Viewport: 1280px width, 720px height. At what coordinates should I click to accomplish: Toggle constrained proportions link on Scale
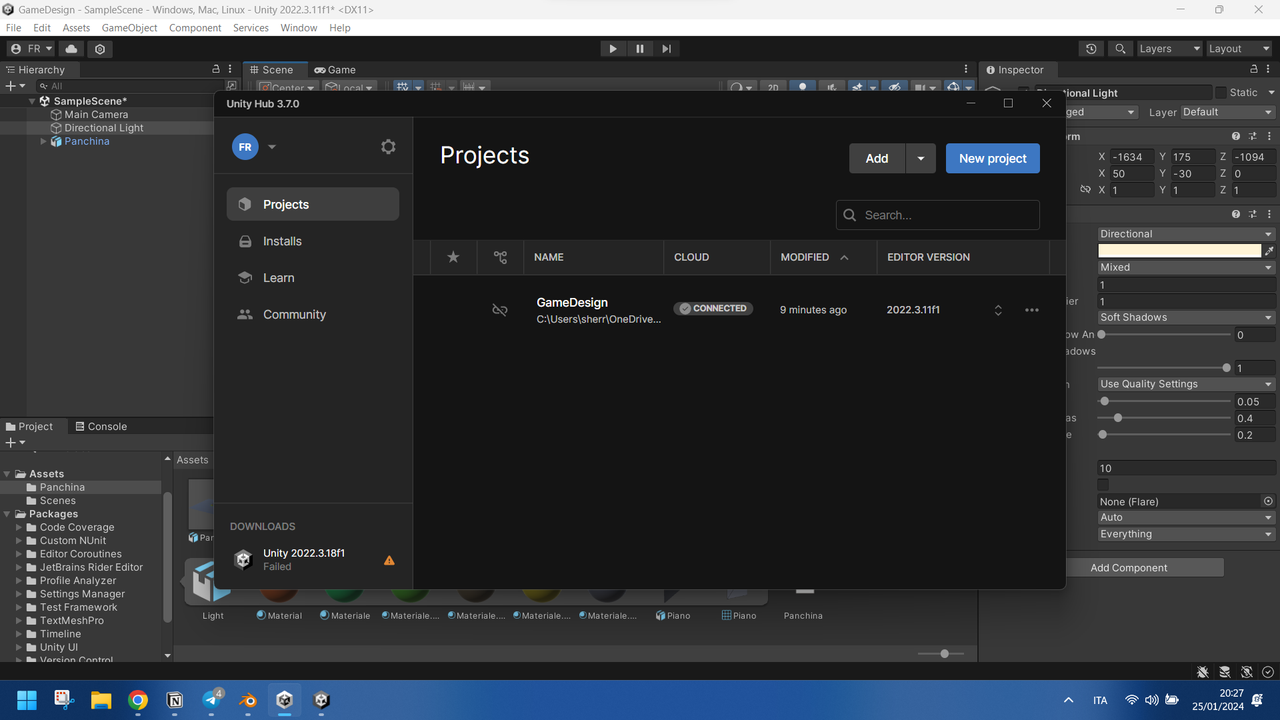1085,189
